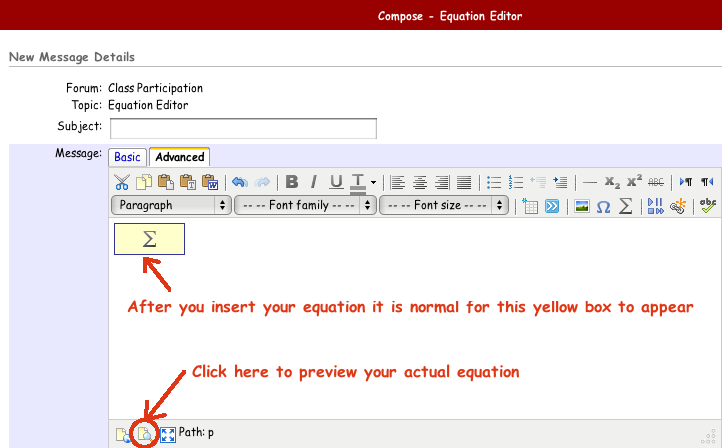Viewport: 722px width, 448px height.
Task: Insert an image
Action: (582, 206)
